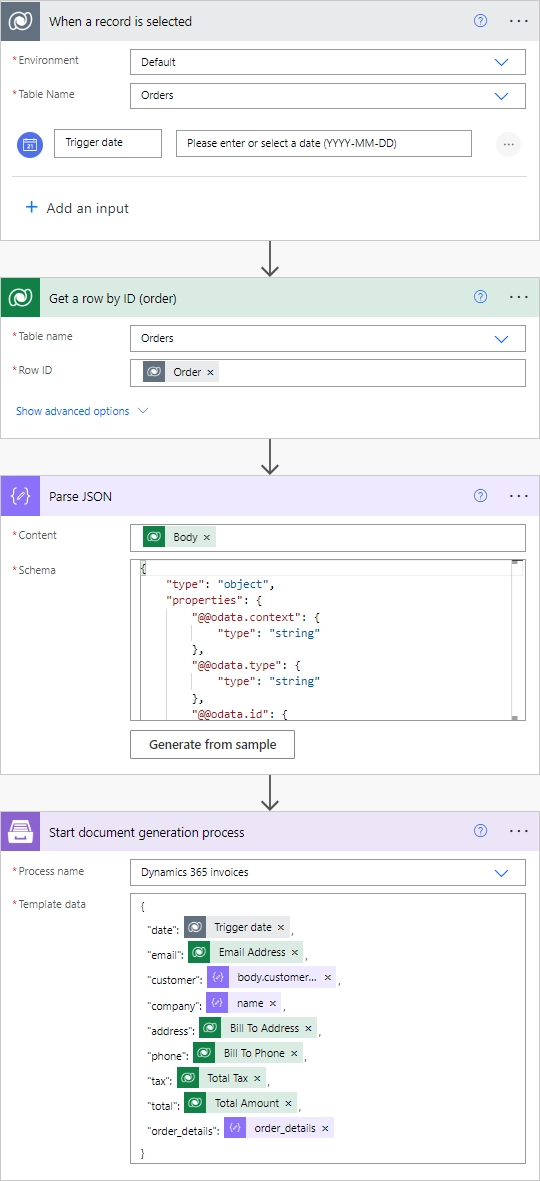The width and height of the screenshot is (540, 1181).
Task: Remove the 'Bill To Phone' token
Action: (x=294, y=1054)
